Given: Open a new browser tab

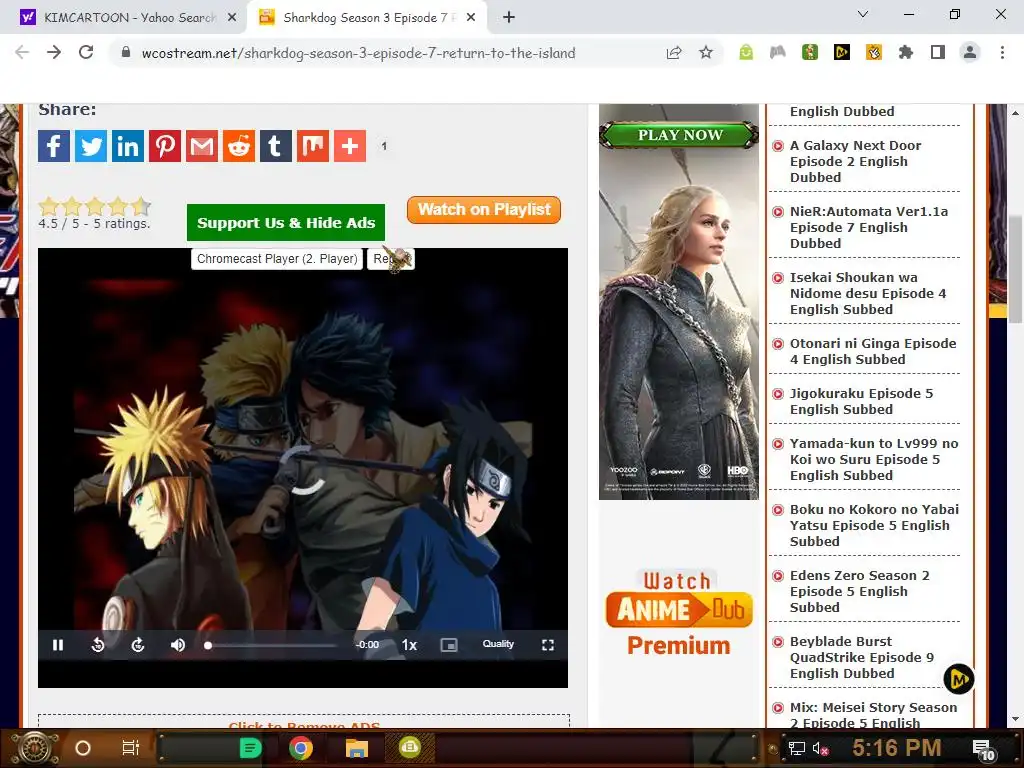Looking at the screenshot, I should [x=509, y=18].
